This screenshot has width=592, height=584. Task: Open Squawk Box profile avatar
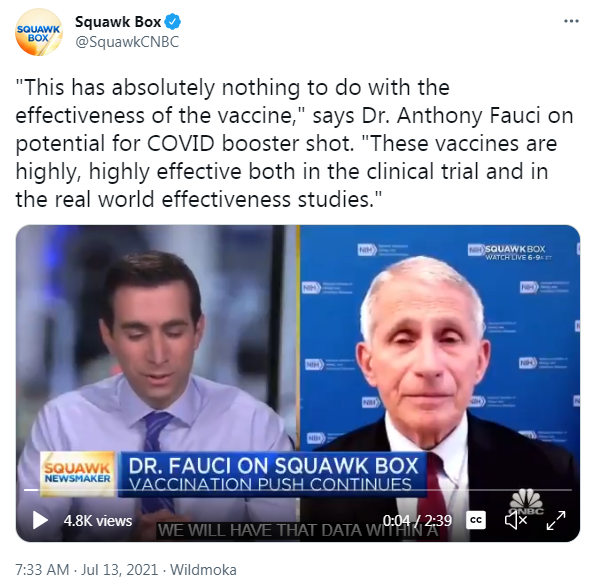(x=38, y=32)
